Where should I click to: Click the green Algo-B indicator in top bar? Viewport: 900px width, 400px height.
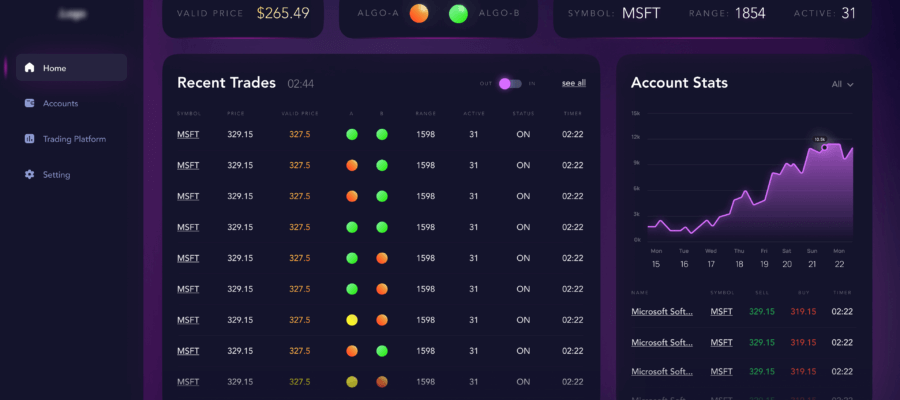[x=458, y=13]
